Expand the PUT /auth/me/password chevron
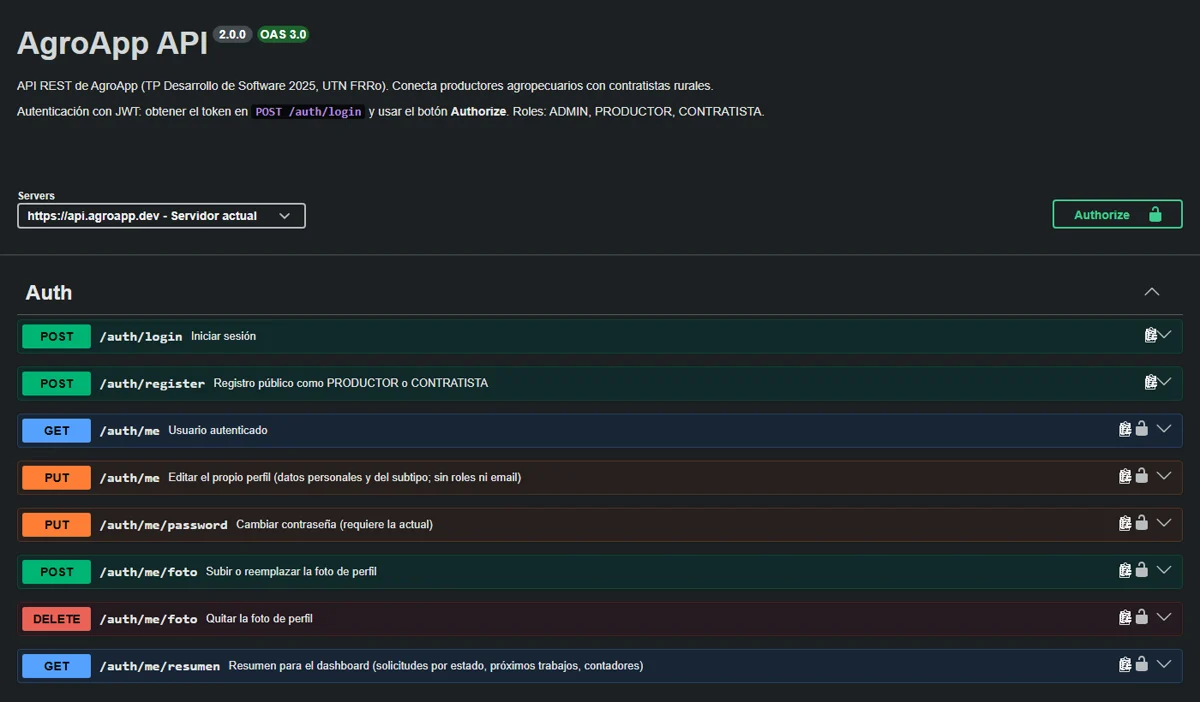1200x702 pixels. point(1164,523)
